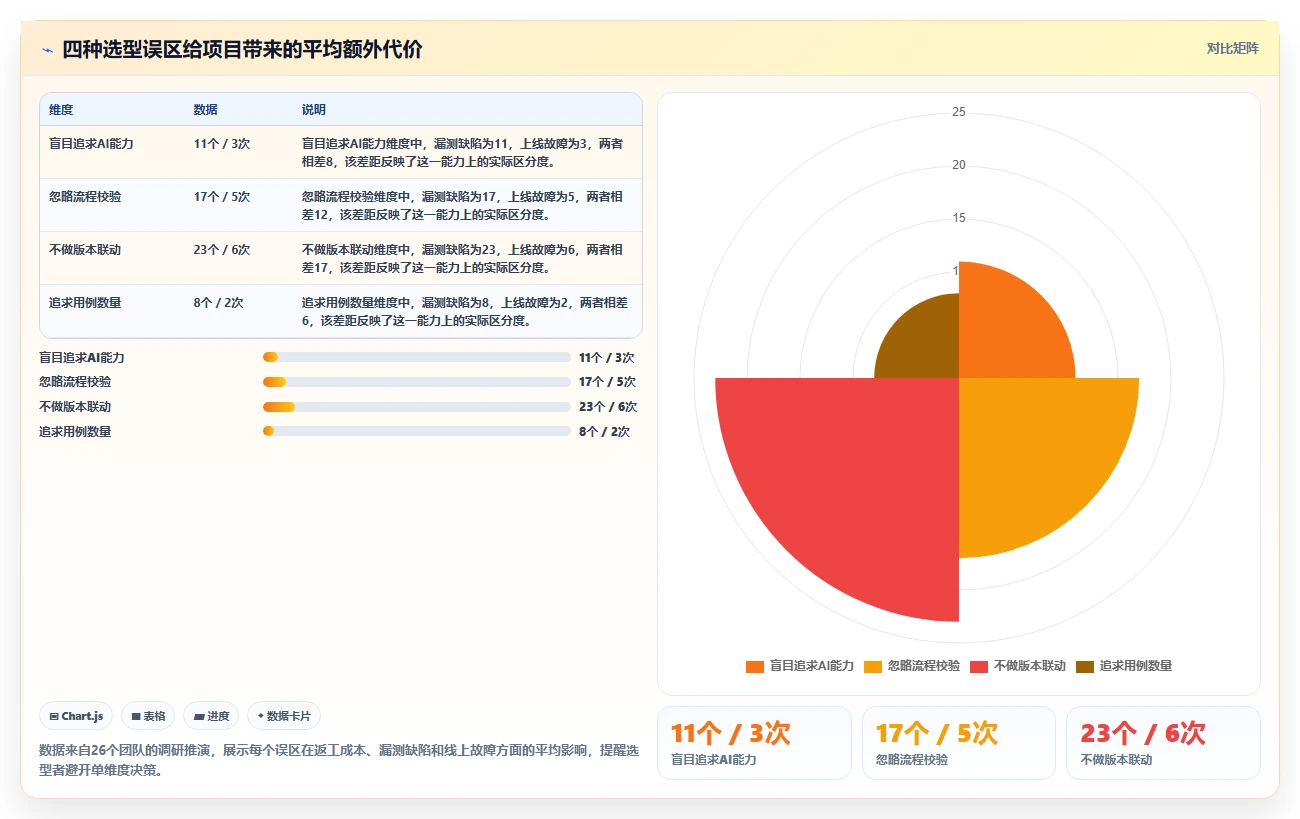Click the 表格 tag chip
This screenshot has height=819, width=1300.
(148, 716)
